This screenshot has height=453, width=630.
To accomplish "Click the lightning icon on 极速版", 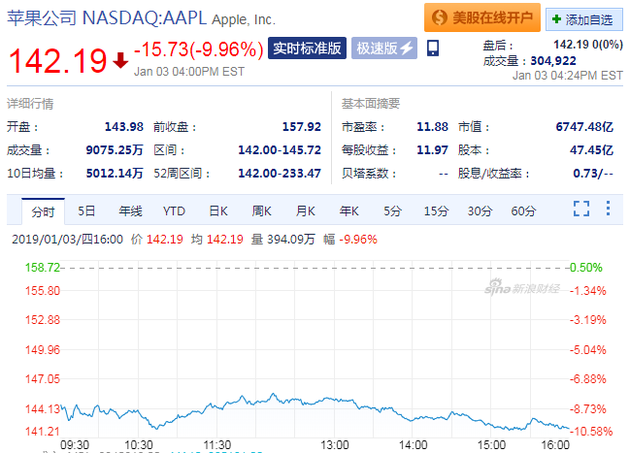I will tap(406, 48).
